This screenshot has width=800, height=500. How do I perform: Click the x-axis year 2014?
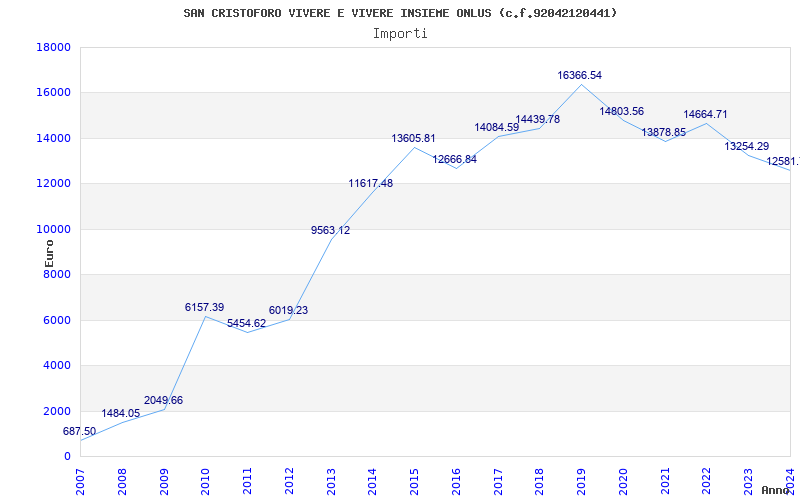click(x=373, y=482)
